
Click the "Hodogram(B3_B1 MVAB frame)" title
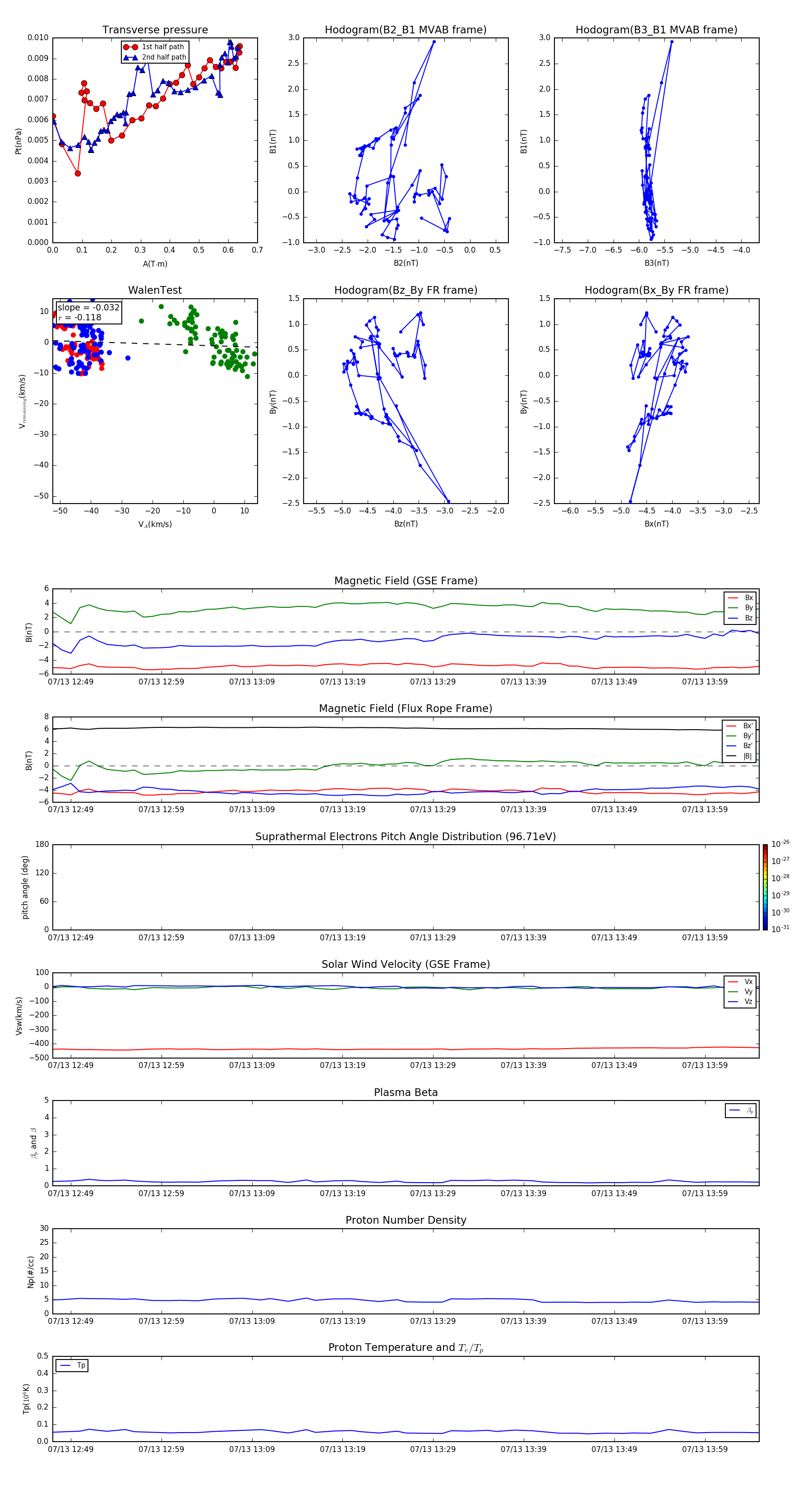coord(656,30)
